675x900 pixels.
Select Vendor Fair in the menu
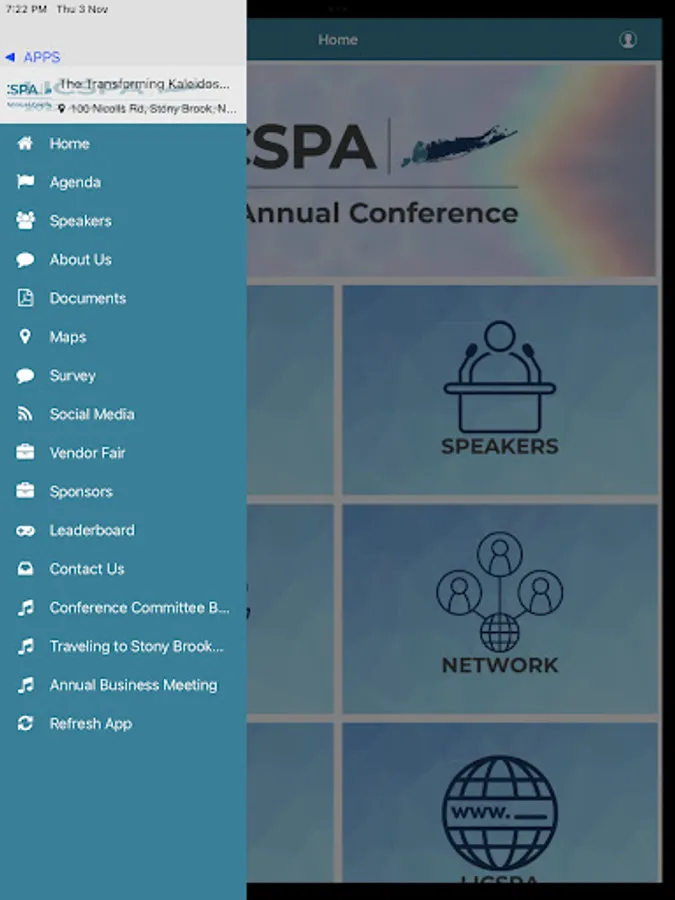[x=123, y=452]
